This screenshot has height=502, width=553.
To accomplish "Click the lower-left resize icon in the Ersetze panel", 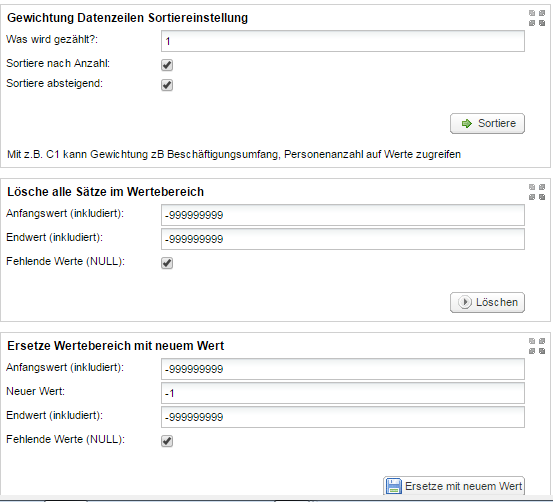I will click(532, 351).
